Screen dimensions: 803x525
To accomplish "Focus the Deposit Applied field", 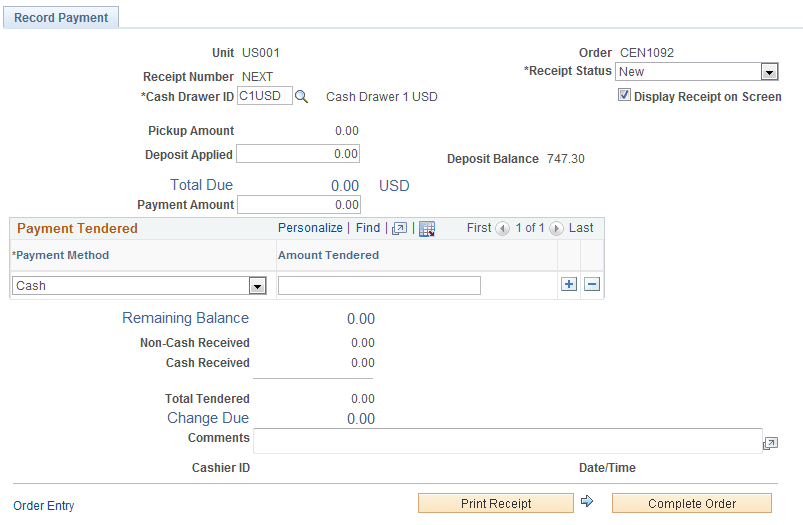I will click(x=298, y=154).
